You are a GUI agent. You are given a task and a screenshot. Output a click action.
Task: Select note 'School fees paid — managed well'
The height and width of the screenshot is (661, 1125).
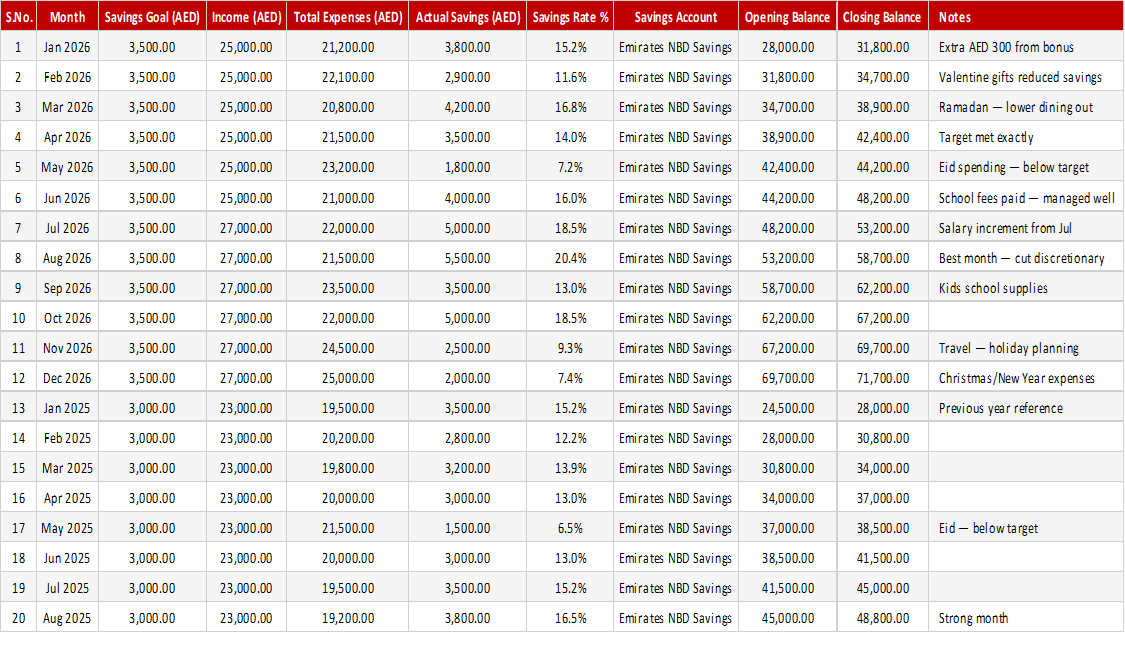coord(1026,198)
